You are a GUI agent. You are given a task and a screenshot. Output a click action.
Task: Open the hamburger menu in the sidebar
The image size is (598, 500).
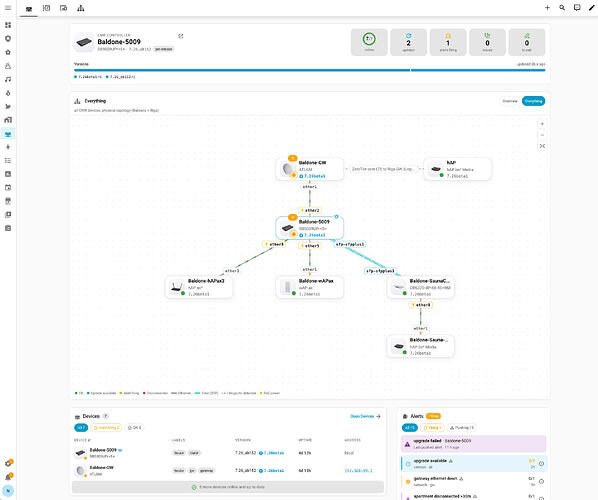pyautogui.click(x=8, y=8)
